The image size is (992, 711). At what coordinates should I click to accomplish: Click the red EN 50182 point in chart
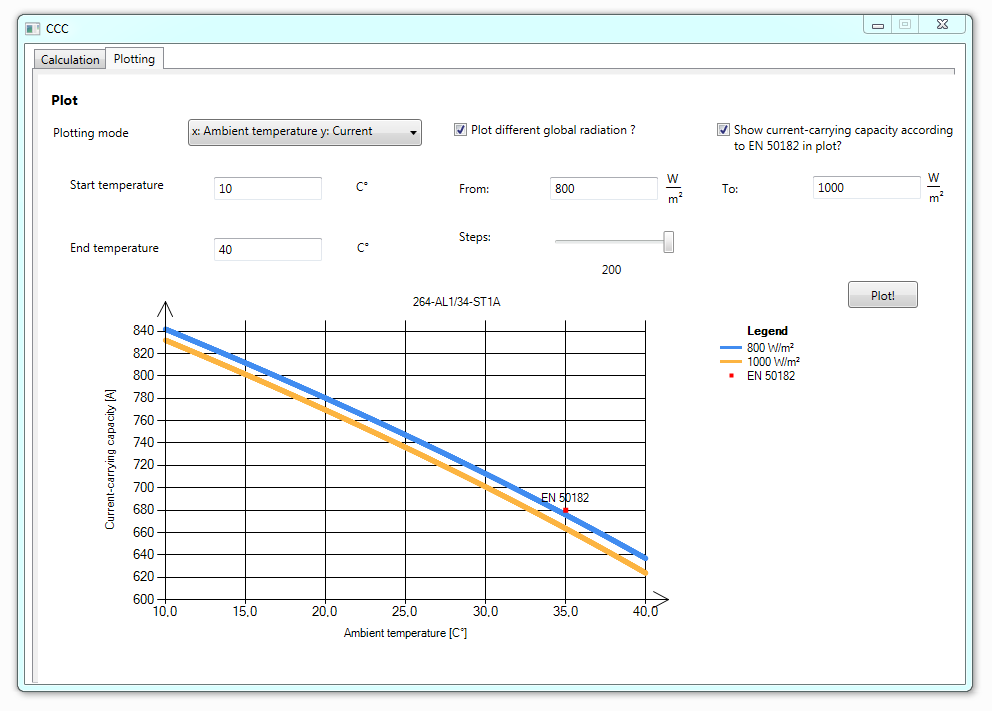pyautogui.click(x=566, y=510)
